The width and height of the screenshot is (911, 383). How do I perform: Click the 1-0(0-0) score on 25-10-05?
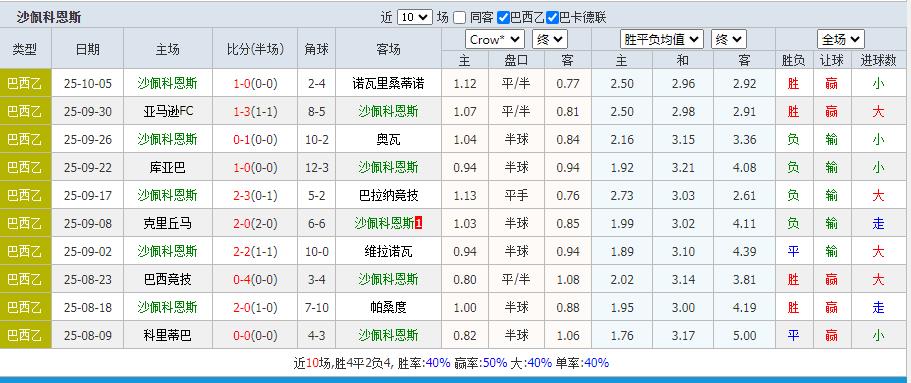tap(255, 84)
